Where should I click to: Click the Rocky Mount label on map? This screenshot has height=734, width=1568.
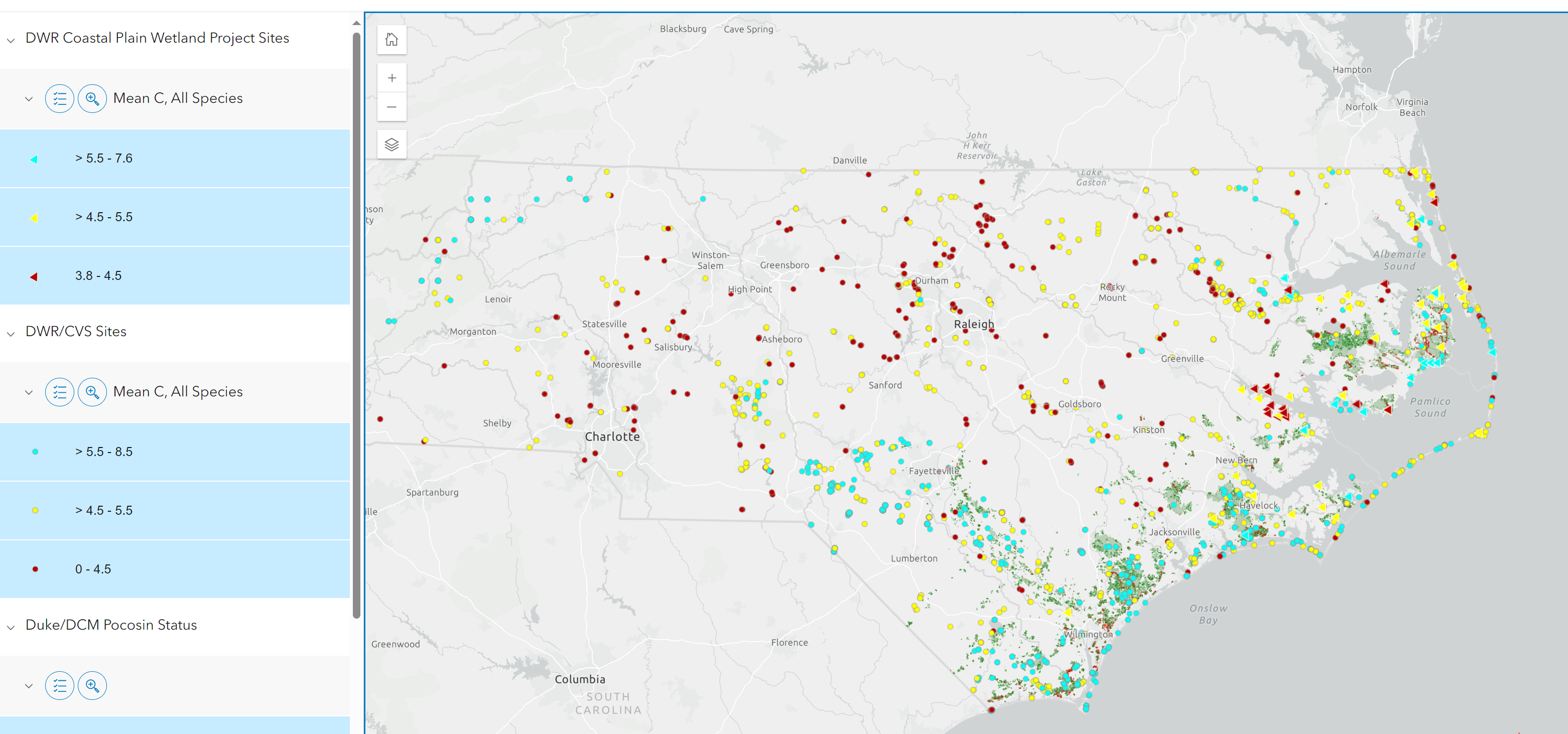point(1112,292)
